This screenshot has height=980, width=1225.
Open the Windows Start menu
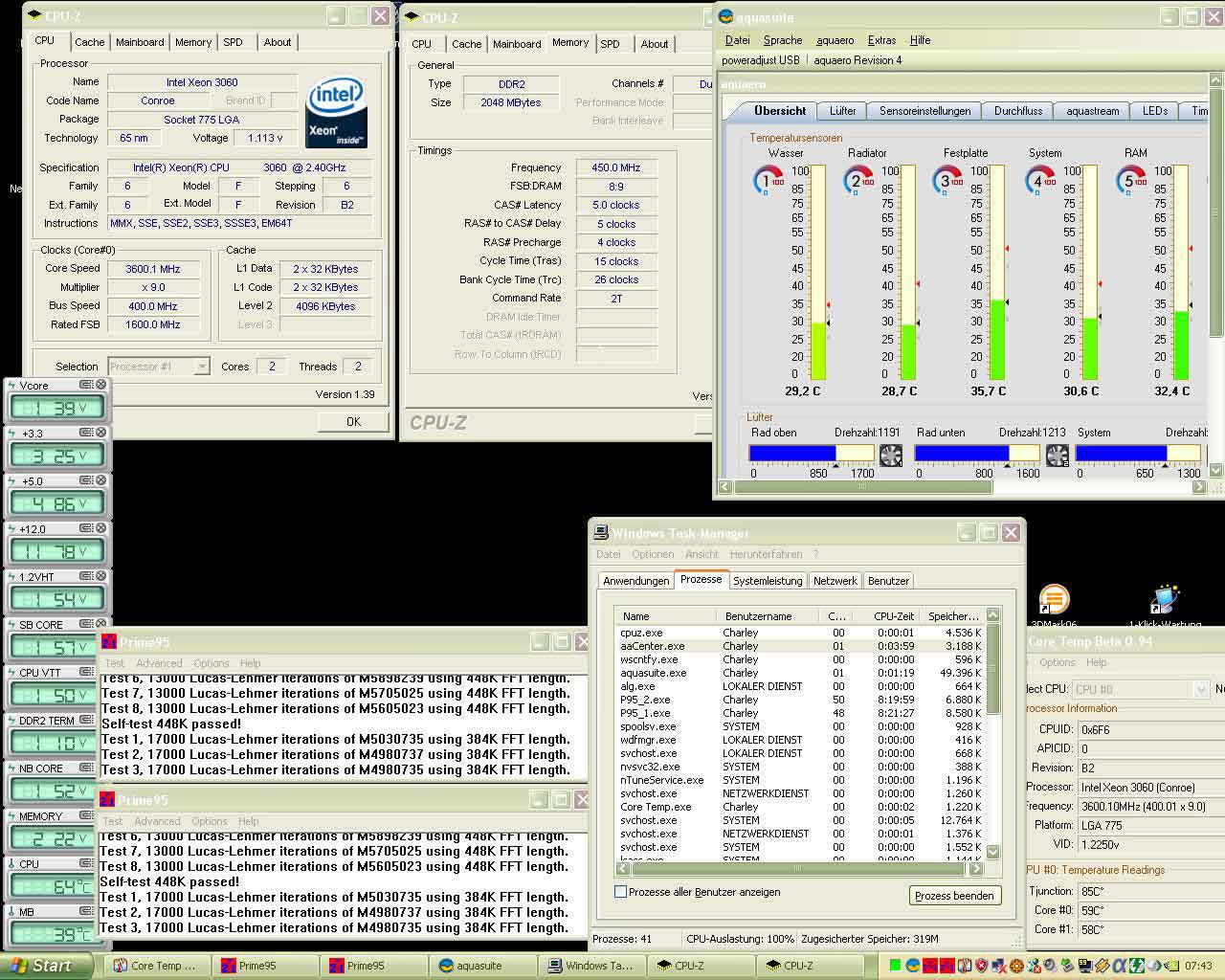[x=47, y=966]
